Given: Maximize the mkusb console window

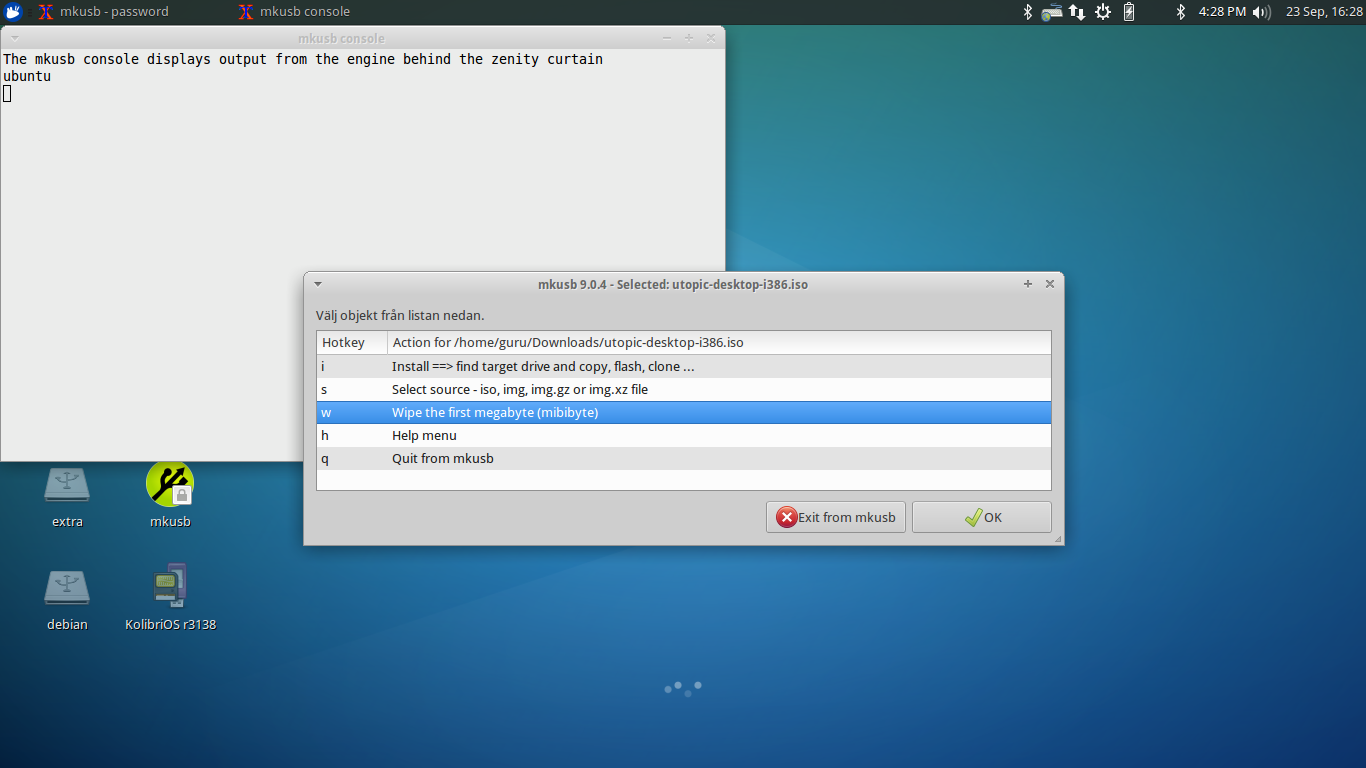Looking at the screenshot, I should coord(689,38).
